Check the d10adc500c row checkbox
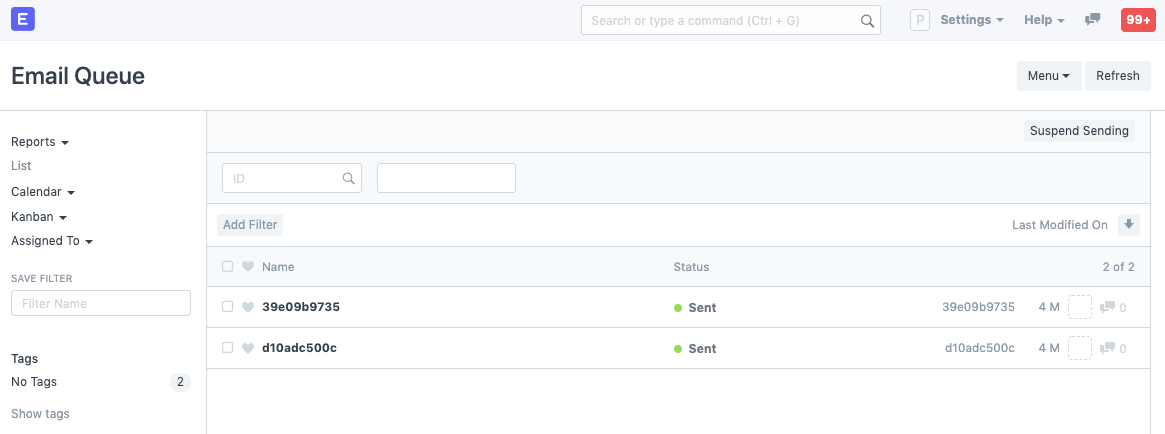This screenshot has width=1165, height=434. coord(228,348)
